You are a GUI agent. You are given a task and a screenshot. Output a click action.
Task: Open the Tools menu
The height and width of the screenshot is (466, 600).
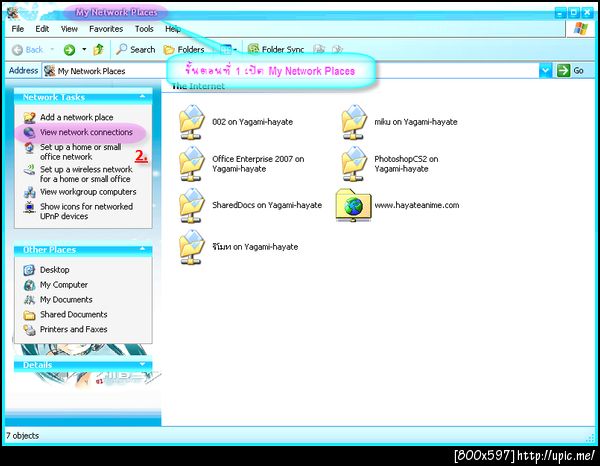click(144, 29)
